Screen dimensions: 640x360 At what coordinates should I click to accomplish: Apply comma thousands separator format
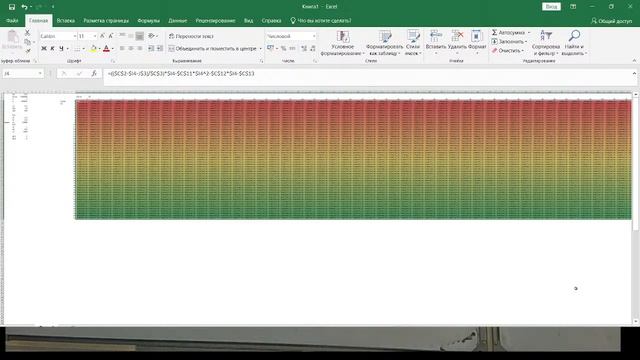tap(292, 49)
